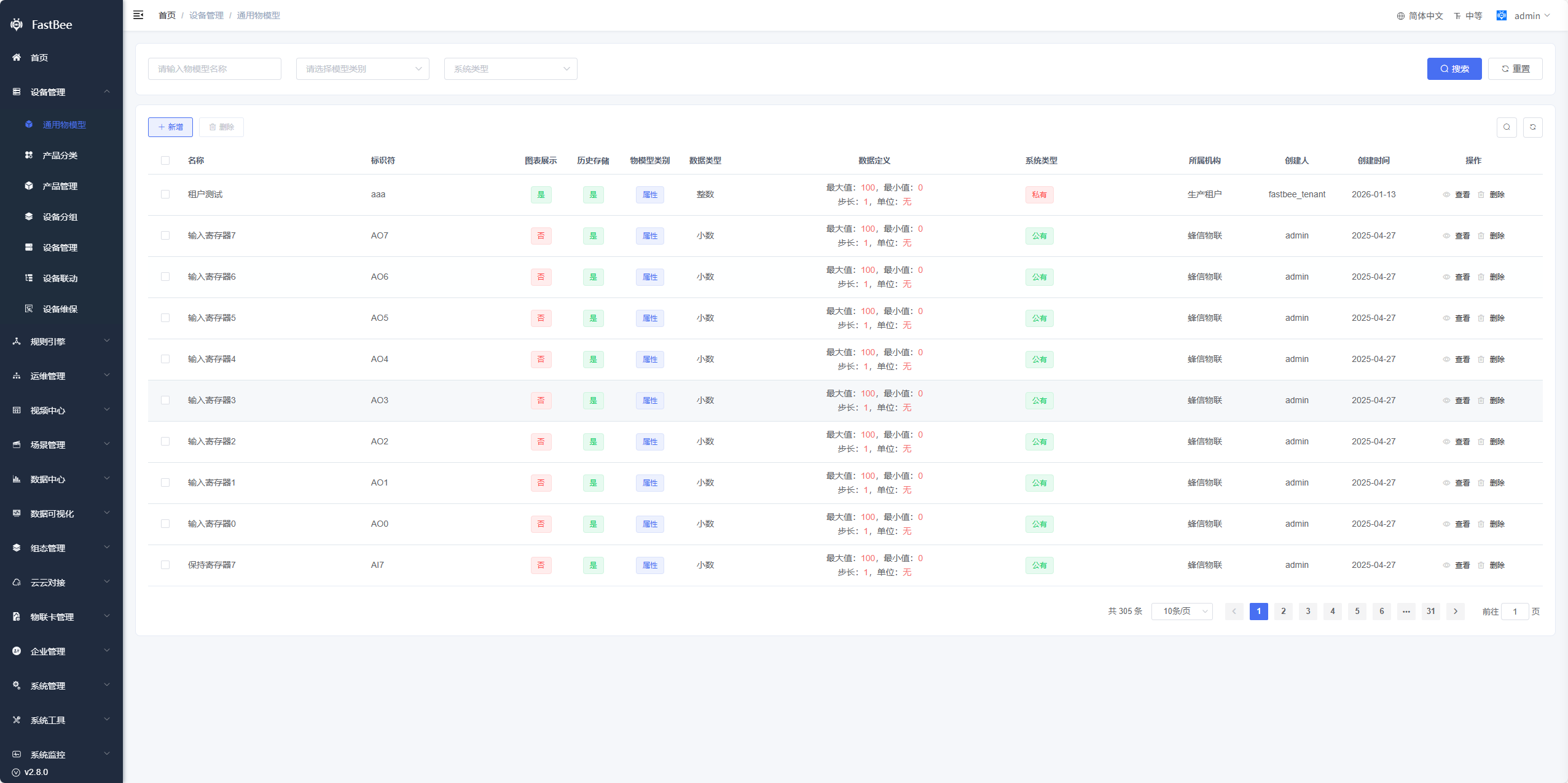Click the 请输入物模型名称 input field

click(214, 69)
